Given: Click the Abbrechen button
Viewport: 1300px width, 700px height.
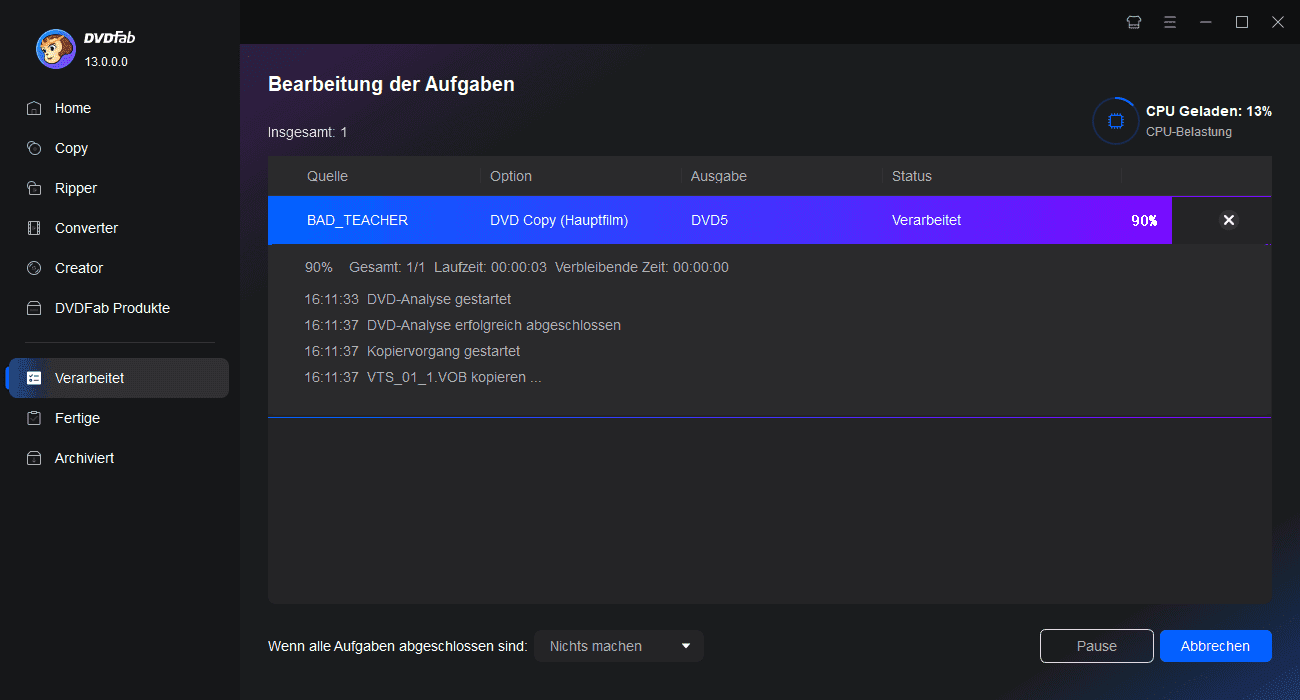Looking at the screenshot, I should [1216, 646].
